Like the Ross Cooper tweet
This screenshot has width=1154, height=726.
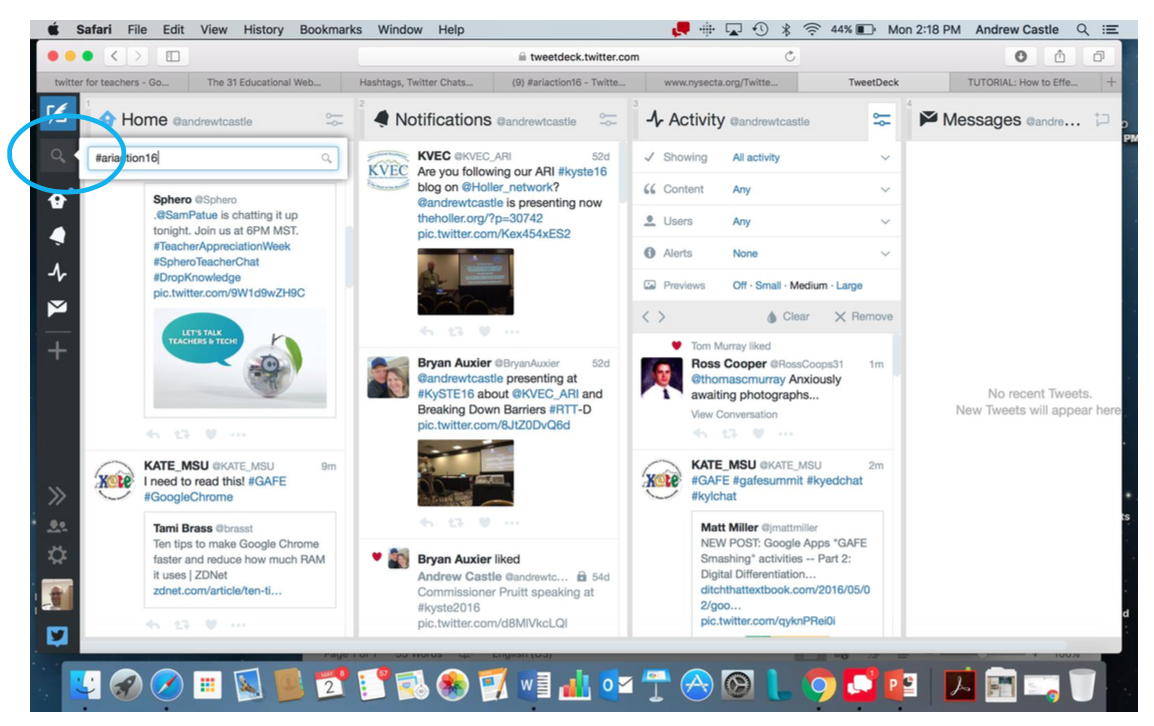(x=758, y=434)
